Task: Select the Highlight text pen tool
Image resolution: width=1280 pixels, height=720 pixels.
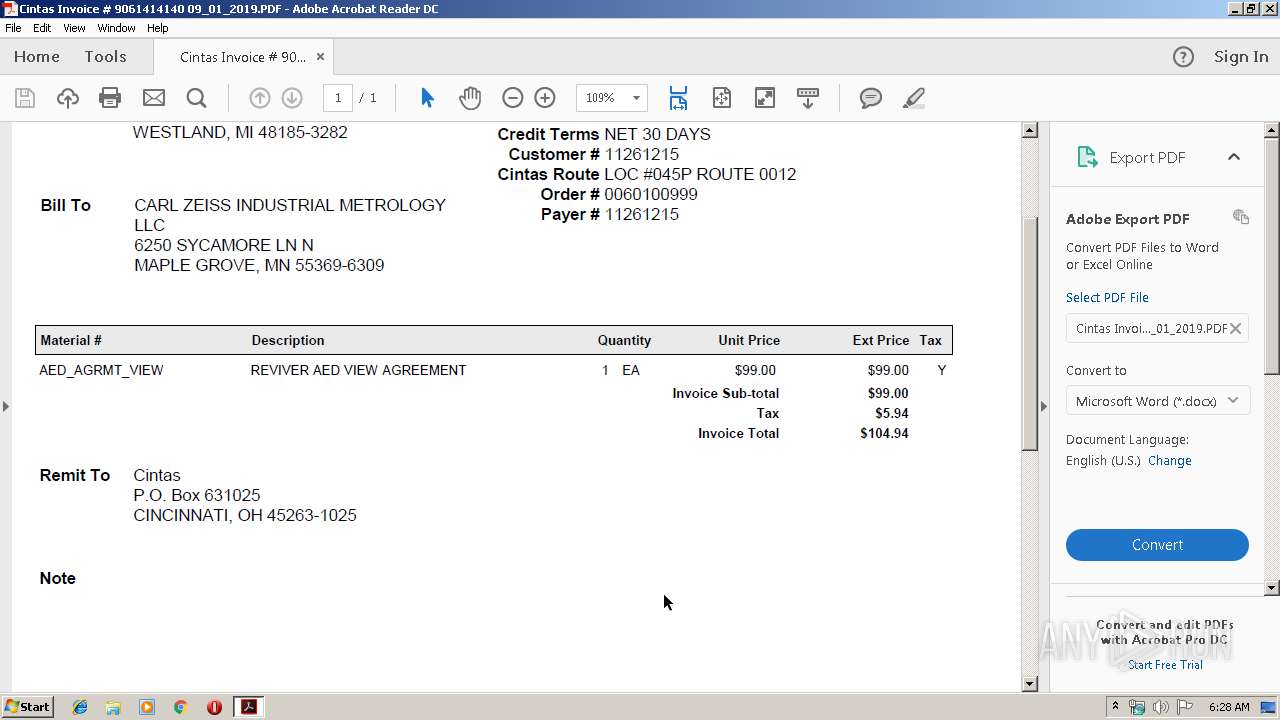Action: (913, 98)
